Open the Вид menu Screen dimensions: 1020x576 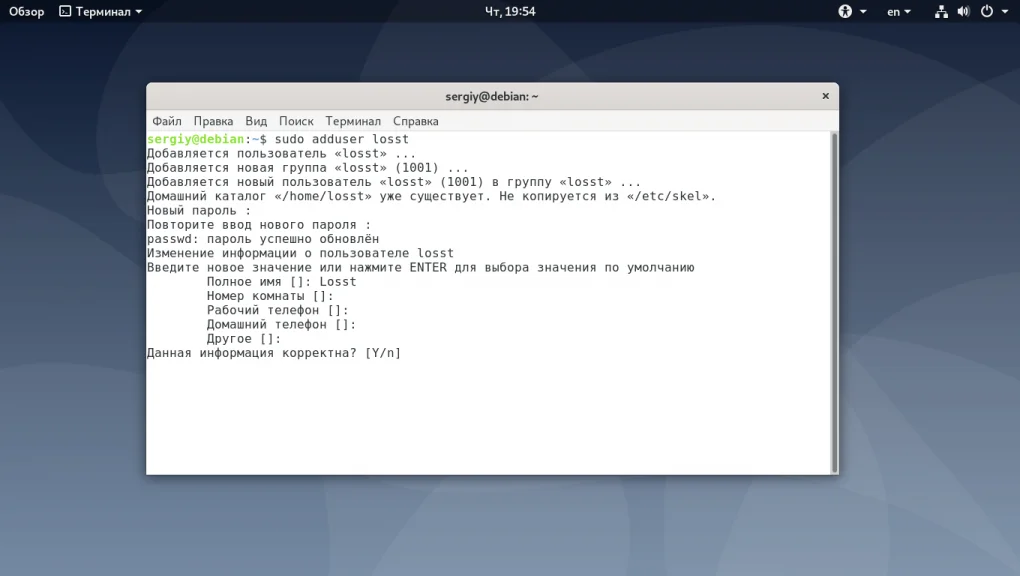click(x=255, y=120)
